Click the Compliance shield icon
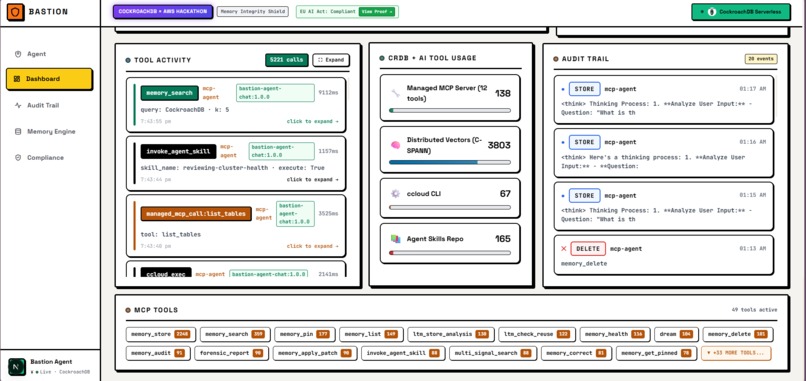Viewport: 806px width, 381px height. click(x=18, y=158)
